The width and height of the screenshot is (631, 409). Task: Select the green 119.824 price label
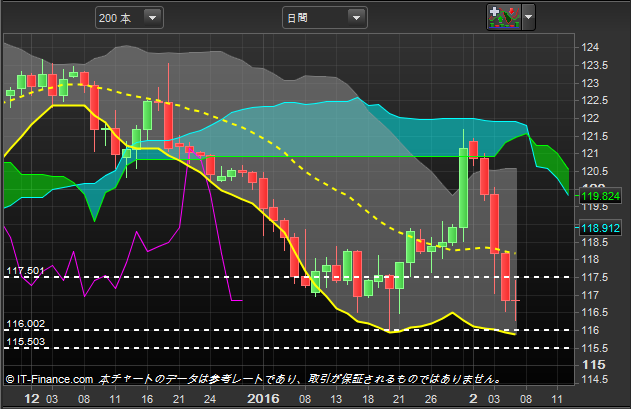click(600, 196)
